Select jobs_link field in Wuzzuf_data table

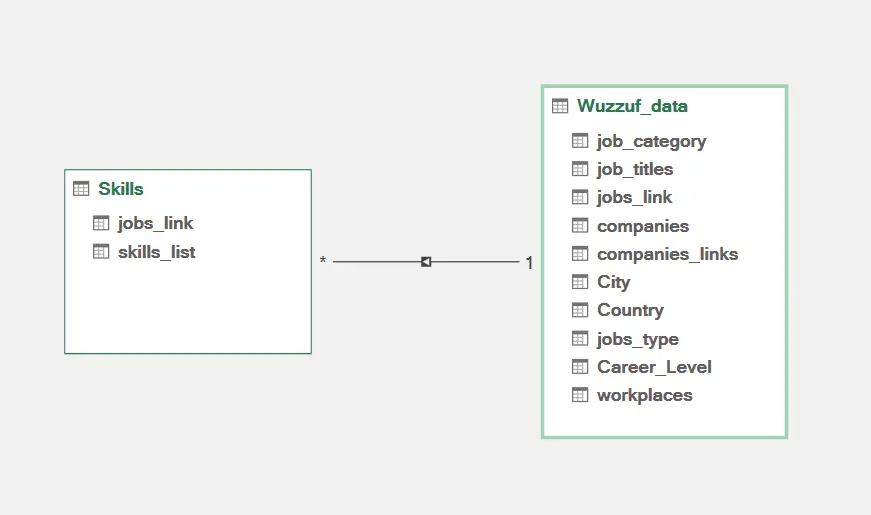(x=634, y=197)
